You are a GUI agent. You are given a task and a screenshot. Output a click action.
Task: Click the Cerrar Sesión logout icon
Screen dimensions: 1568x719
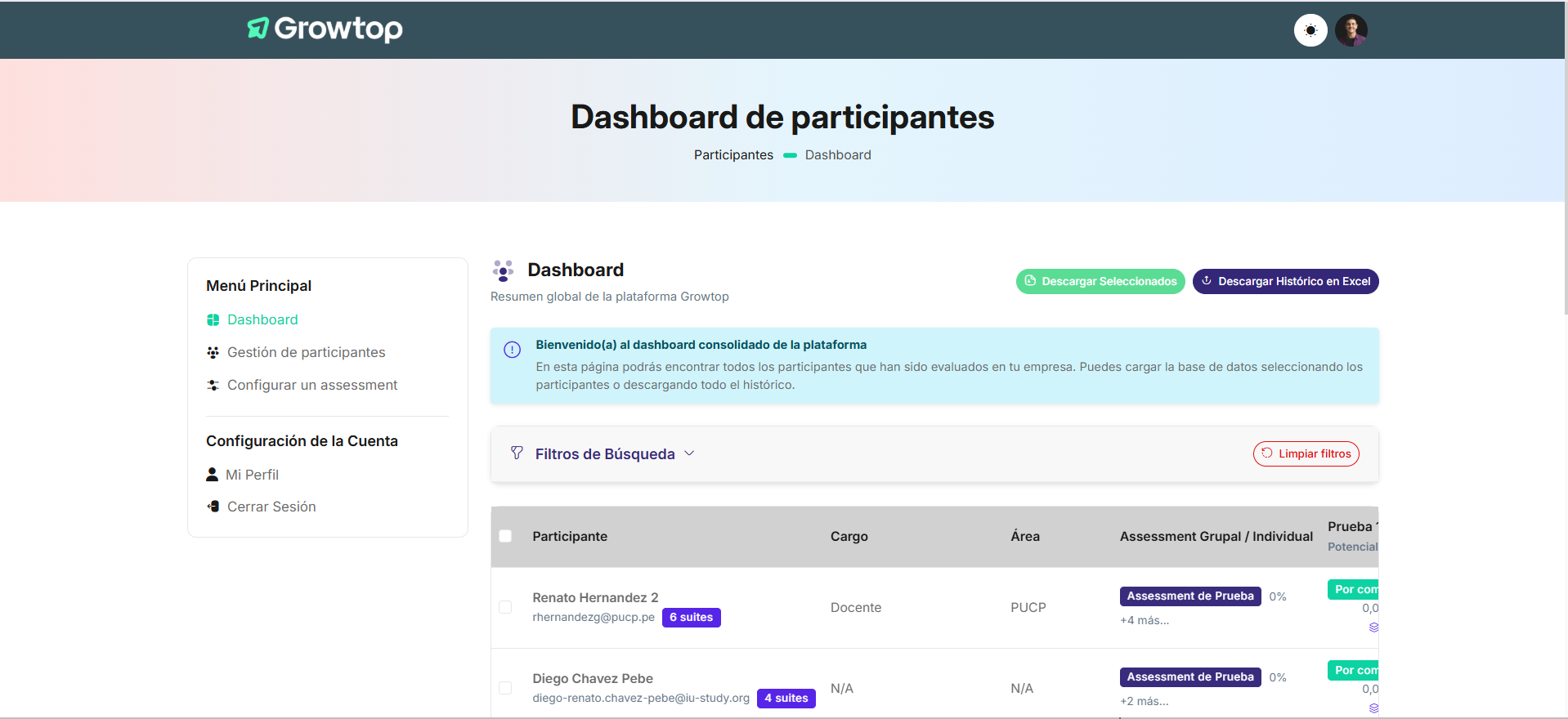pyautogui.click(x=213, y=507)
